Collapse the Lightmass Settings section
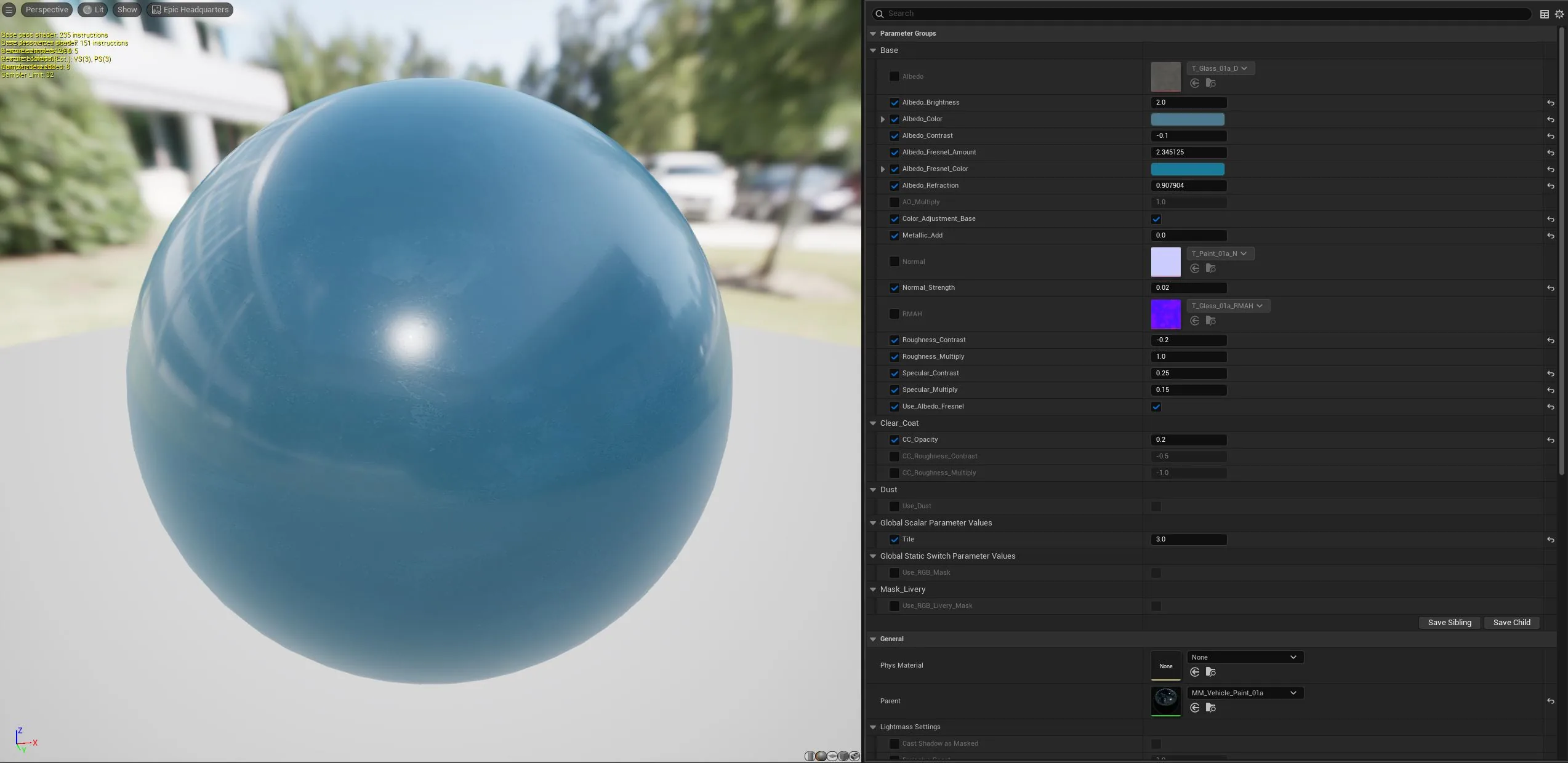This screenshot has width=1568, height=763. 873,727
